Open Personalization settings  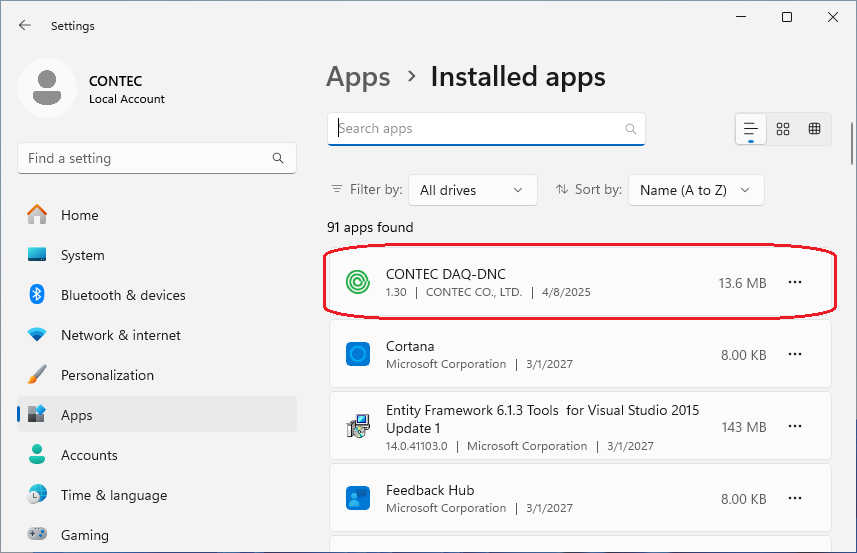click(157, 375)
